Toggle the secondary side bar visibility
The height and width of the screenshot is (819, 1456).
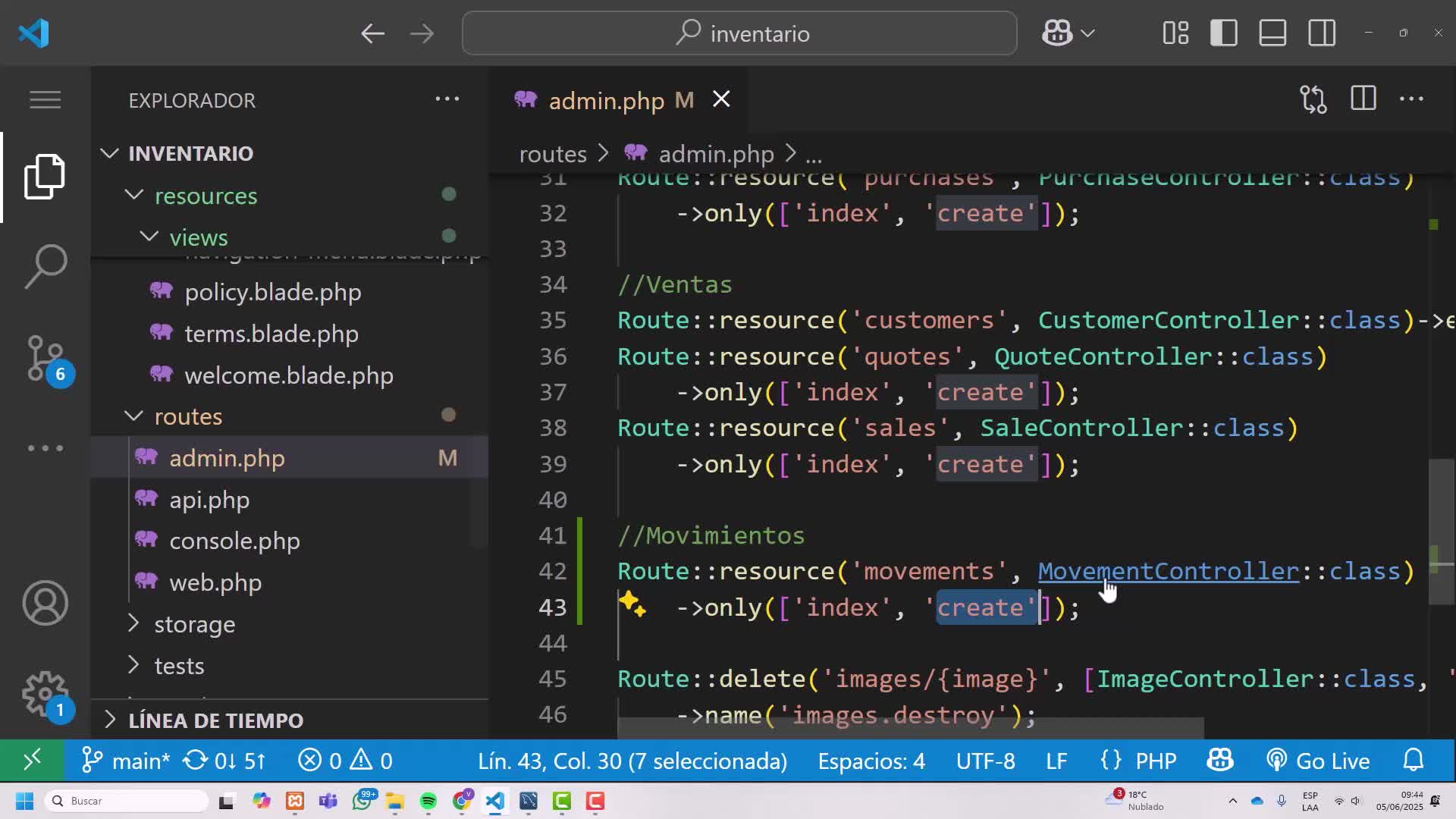[1322, 33]
